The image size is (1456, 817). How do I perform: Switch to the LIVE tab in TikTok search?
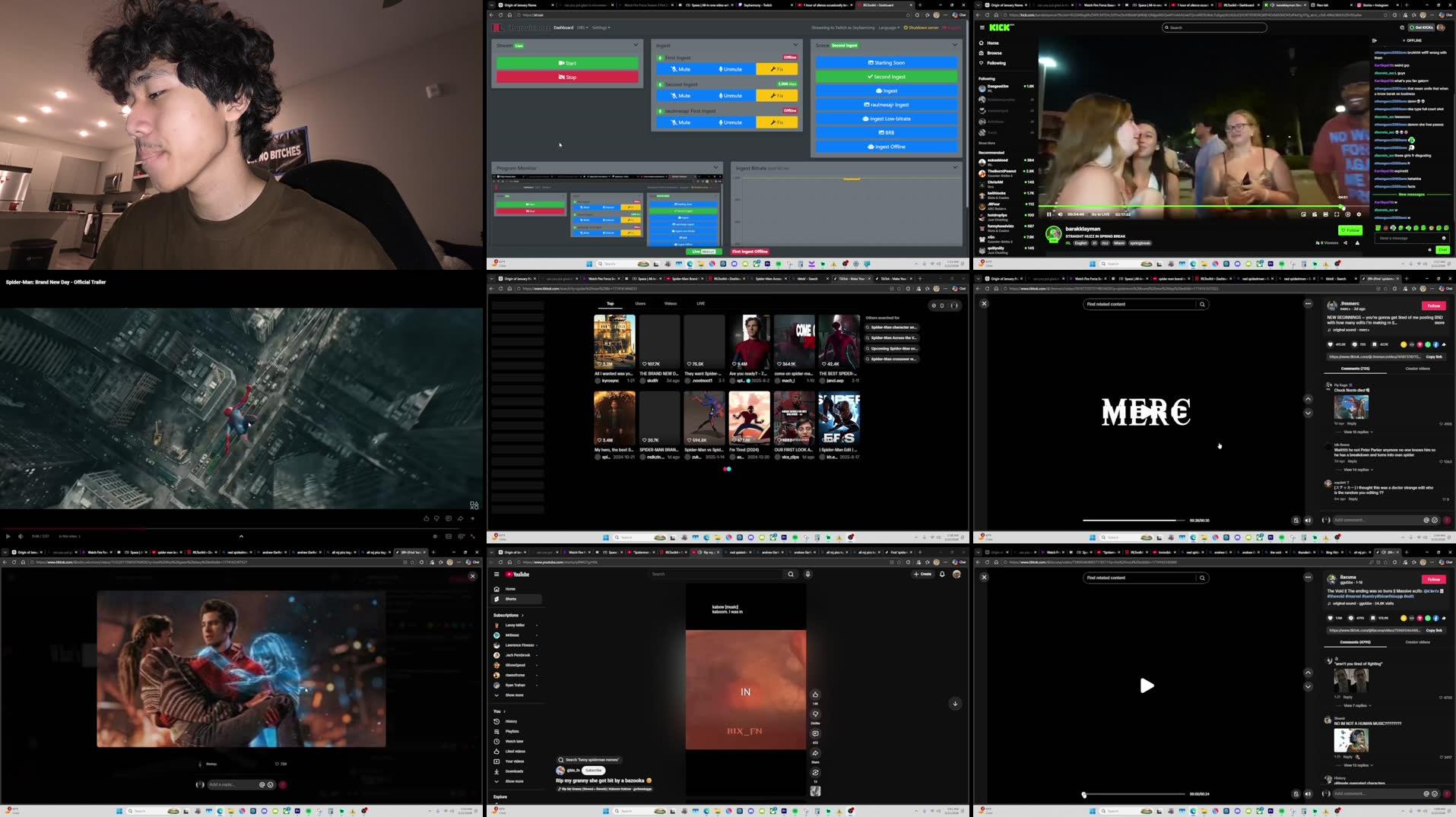pyautogui.click(x=699, y=303)
